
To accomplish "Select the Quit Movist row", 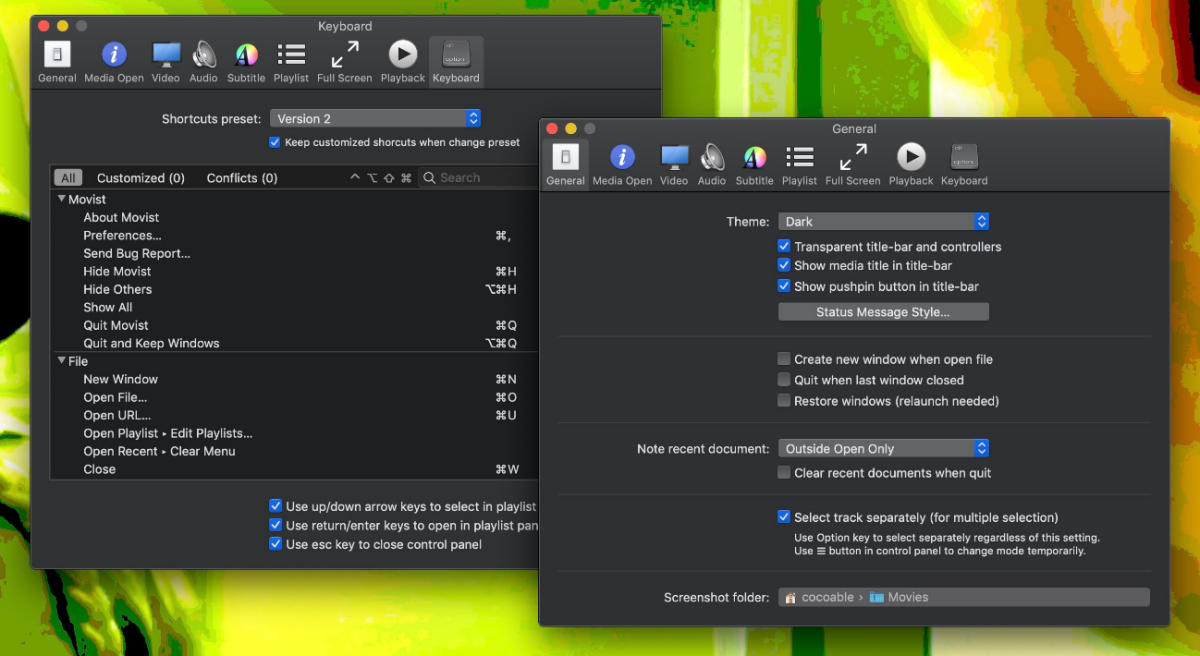I will 295,325.
